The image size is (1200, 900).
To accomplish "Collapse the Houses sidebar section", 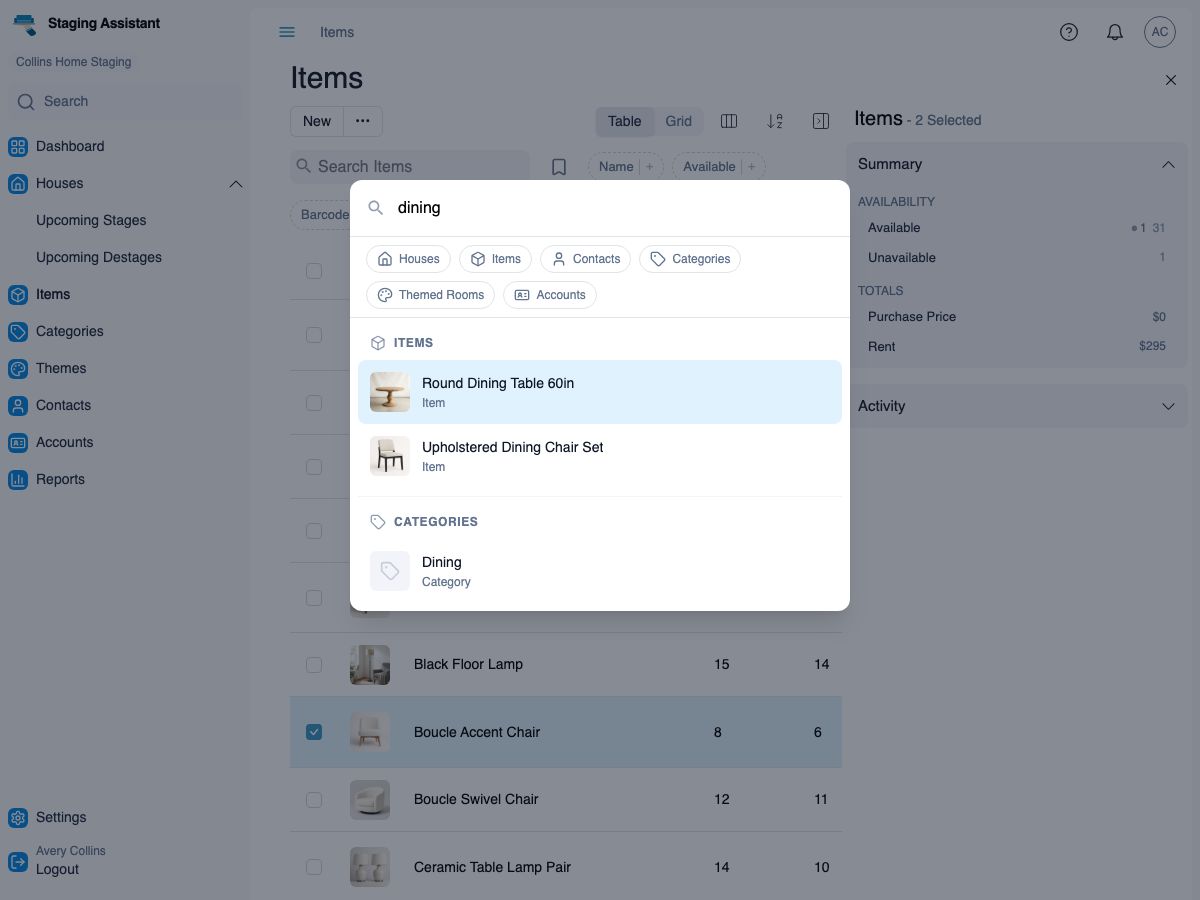I will click(236, 184).
